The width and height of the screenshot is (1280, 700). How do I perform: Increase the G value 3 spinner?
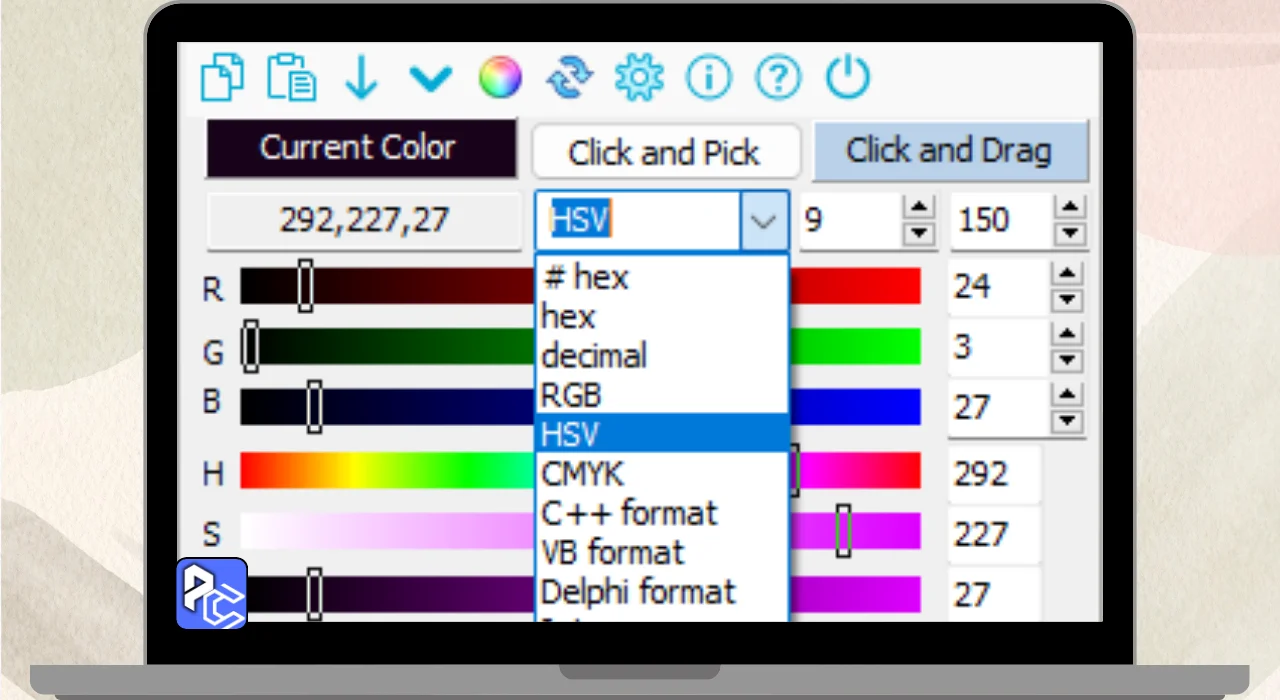coord(1069,334)
